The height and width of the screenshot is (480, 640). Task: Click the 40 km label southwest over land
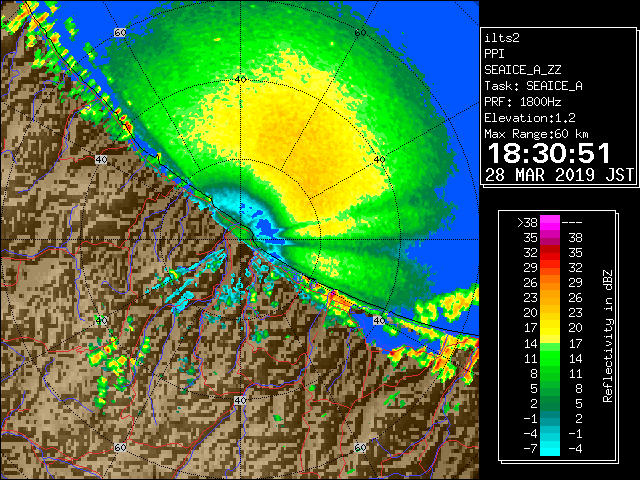[x=101, y=320]
